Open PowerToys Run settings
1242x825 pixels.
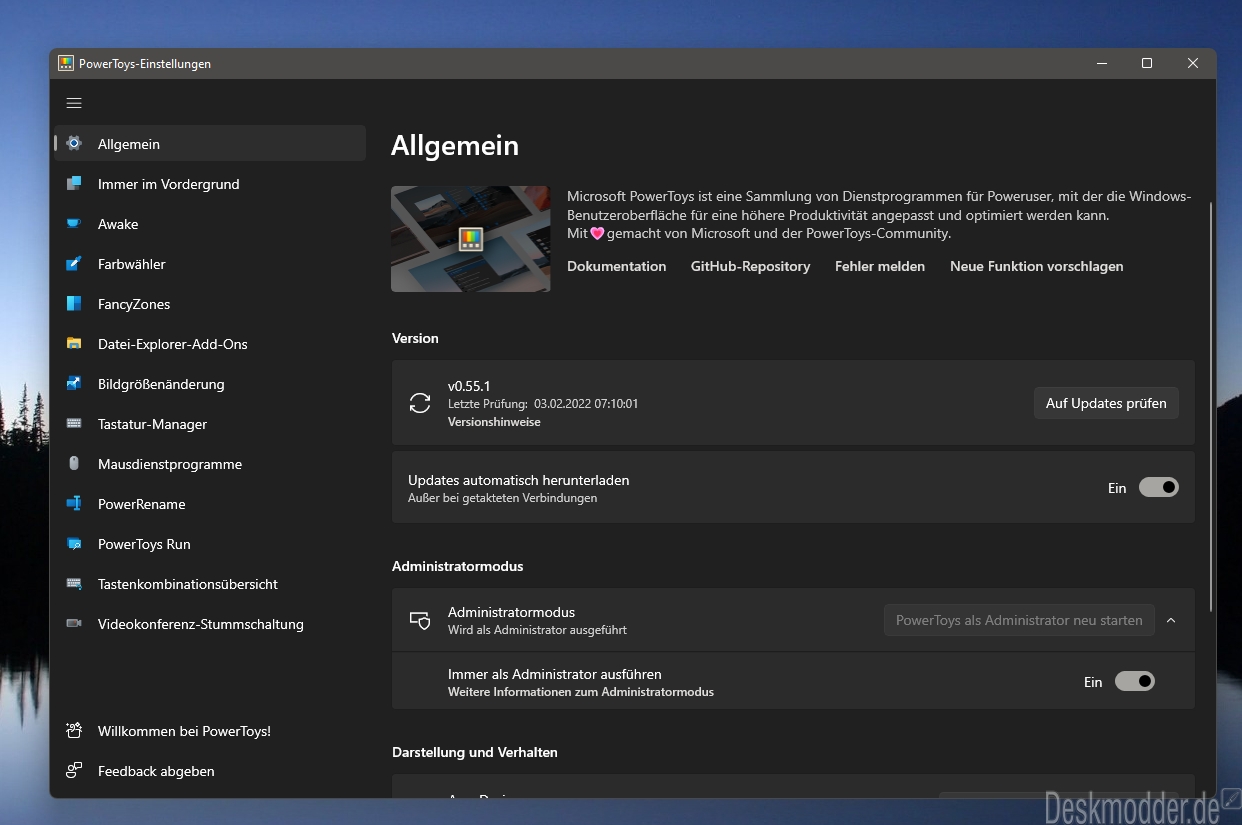click(210, 544)
